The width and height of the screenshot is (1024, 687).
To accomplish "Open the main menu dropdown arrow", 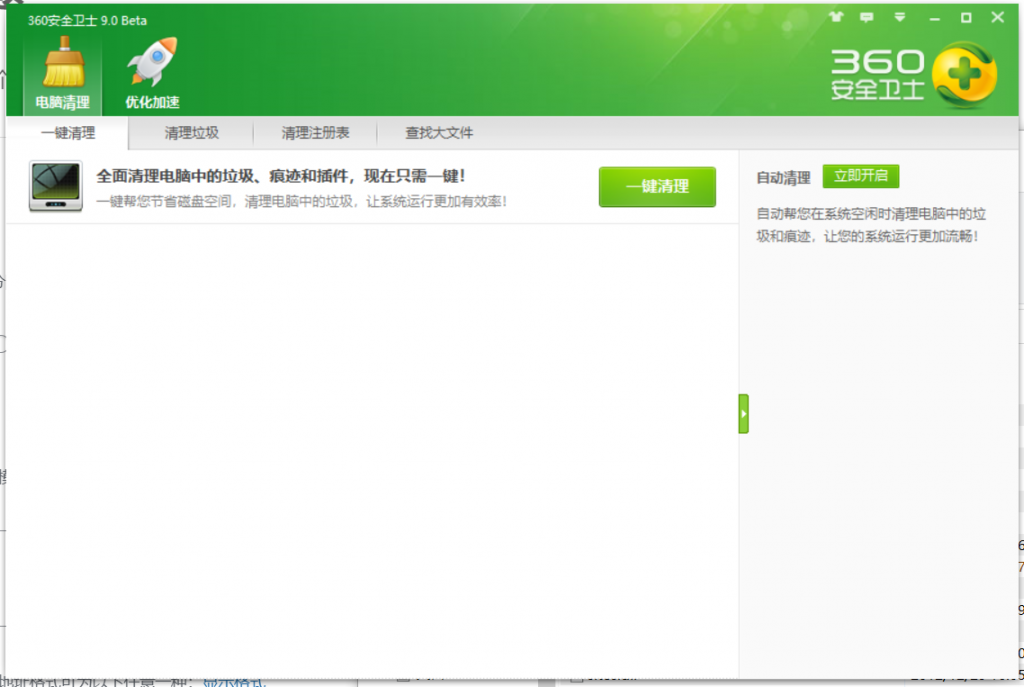I will pos(897,17).
